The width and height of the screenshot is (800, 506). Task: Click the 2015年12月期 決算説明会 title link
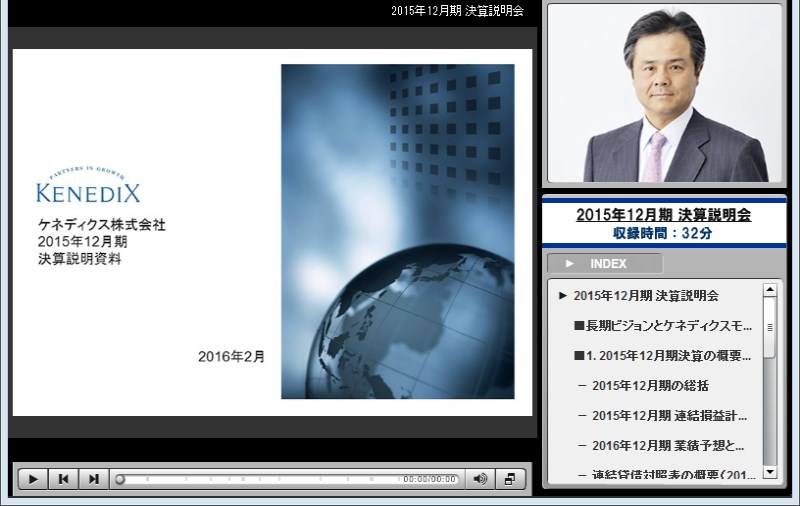click(663, 215)
